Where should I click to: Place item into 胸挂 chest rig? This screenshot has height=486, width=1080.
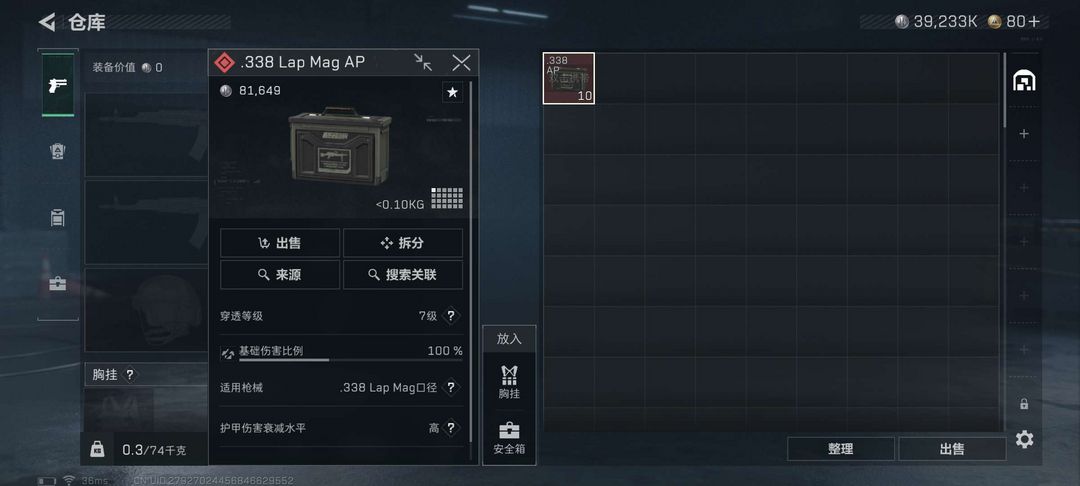coord(509,382)
